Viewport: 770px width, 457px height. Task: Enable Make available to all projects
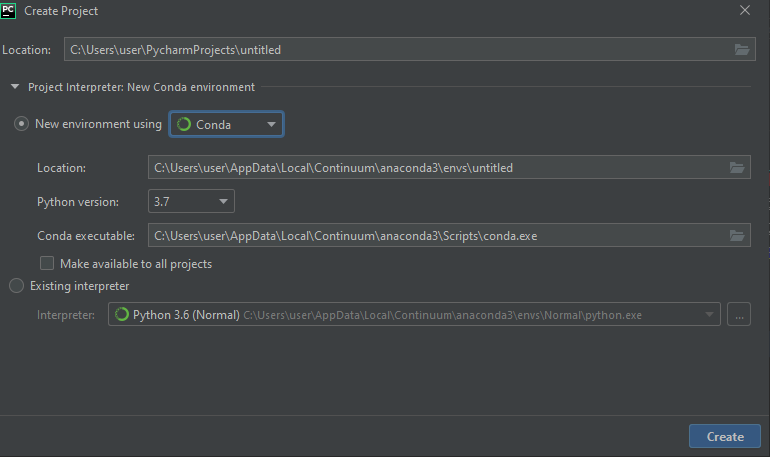point(47,264)
